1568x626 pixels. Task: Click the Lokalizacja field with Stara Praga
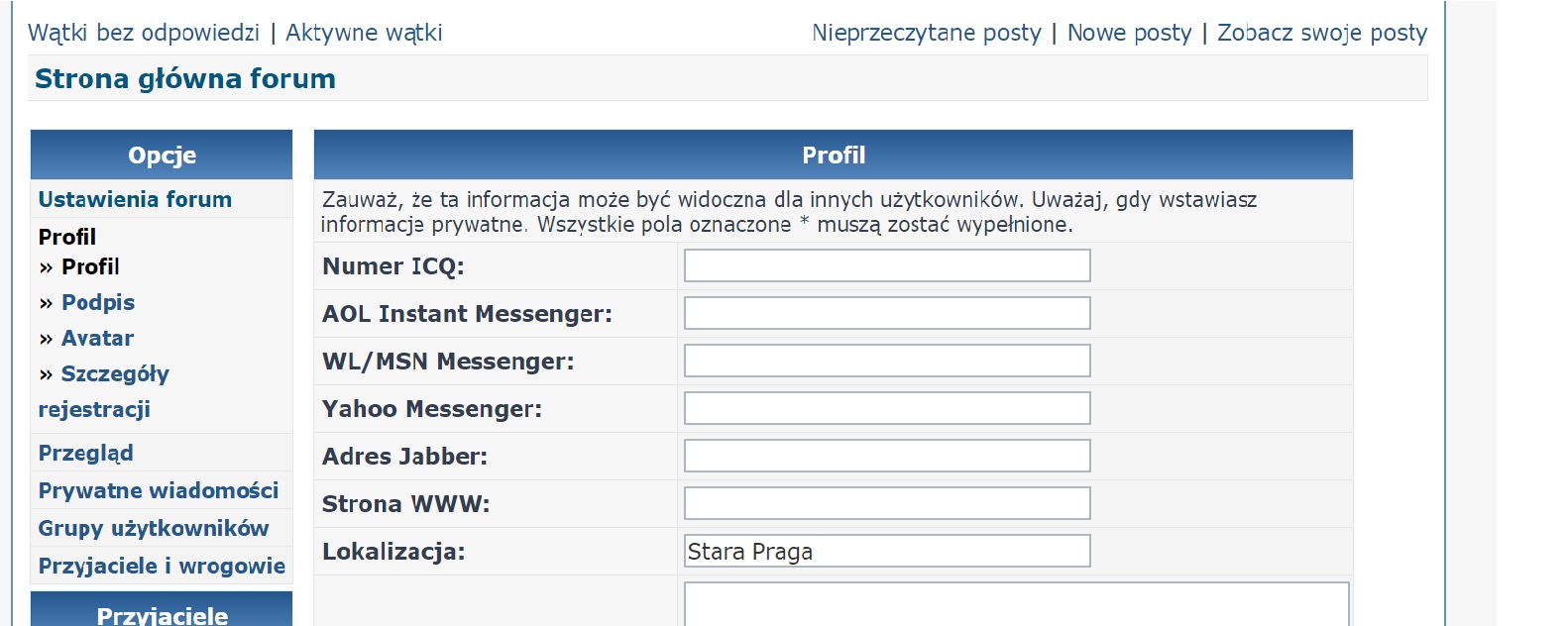[x=887, y=551]
